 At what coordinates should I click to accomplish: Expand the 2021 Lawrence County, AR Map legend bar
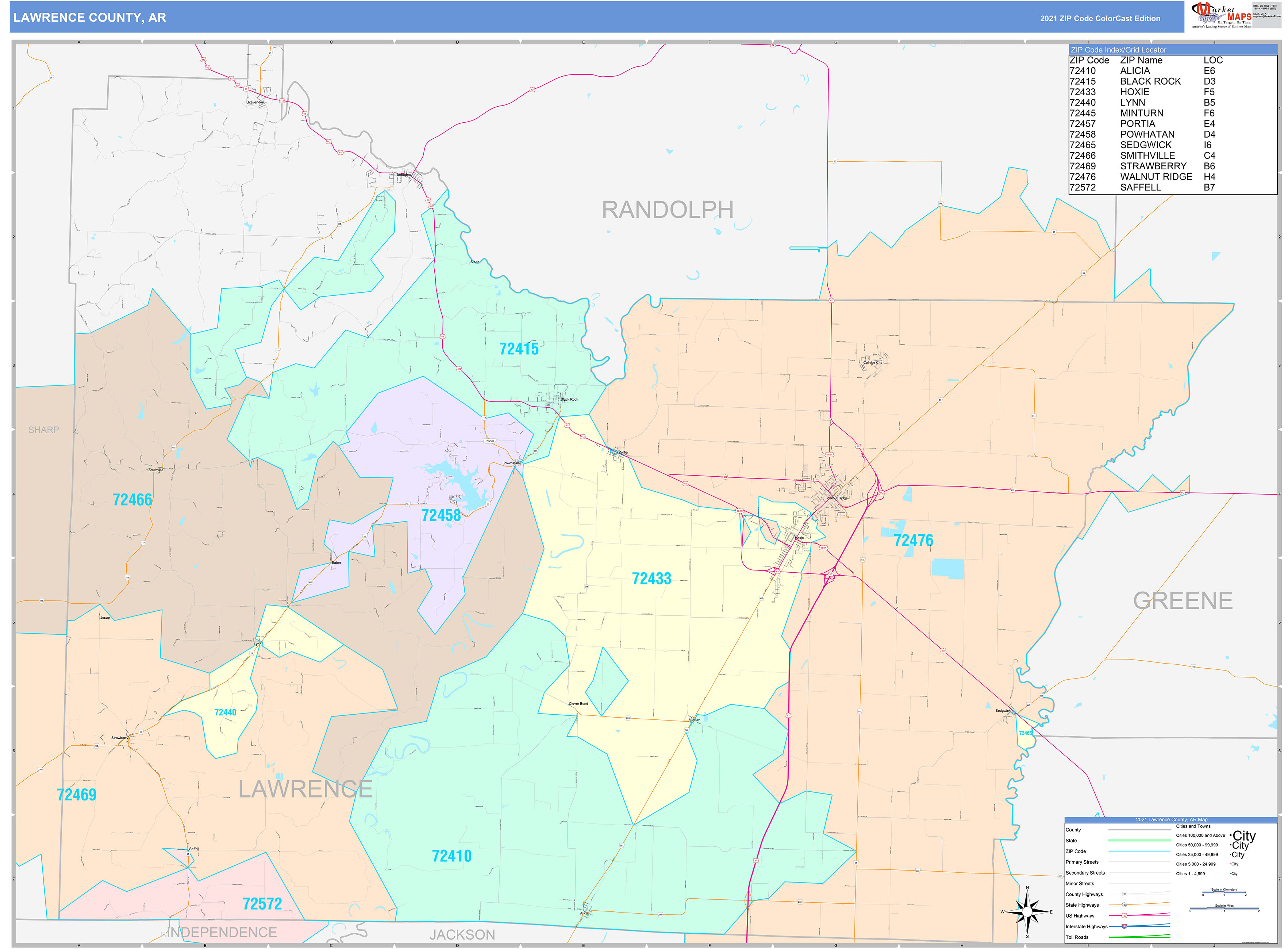(1172, 820)
